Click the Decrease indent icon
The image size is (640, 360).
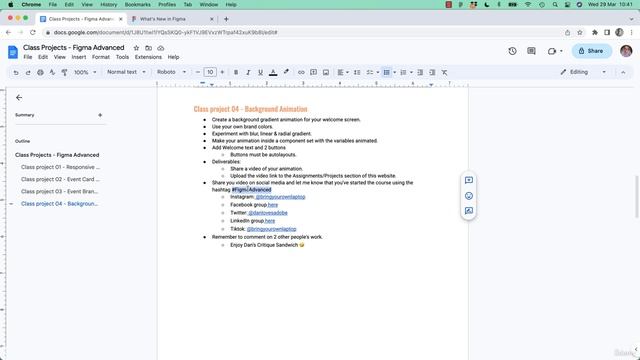(420, 72)
